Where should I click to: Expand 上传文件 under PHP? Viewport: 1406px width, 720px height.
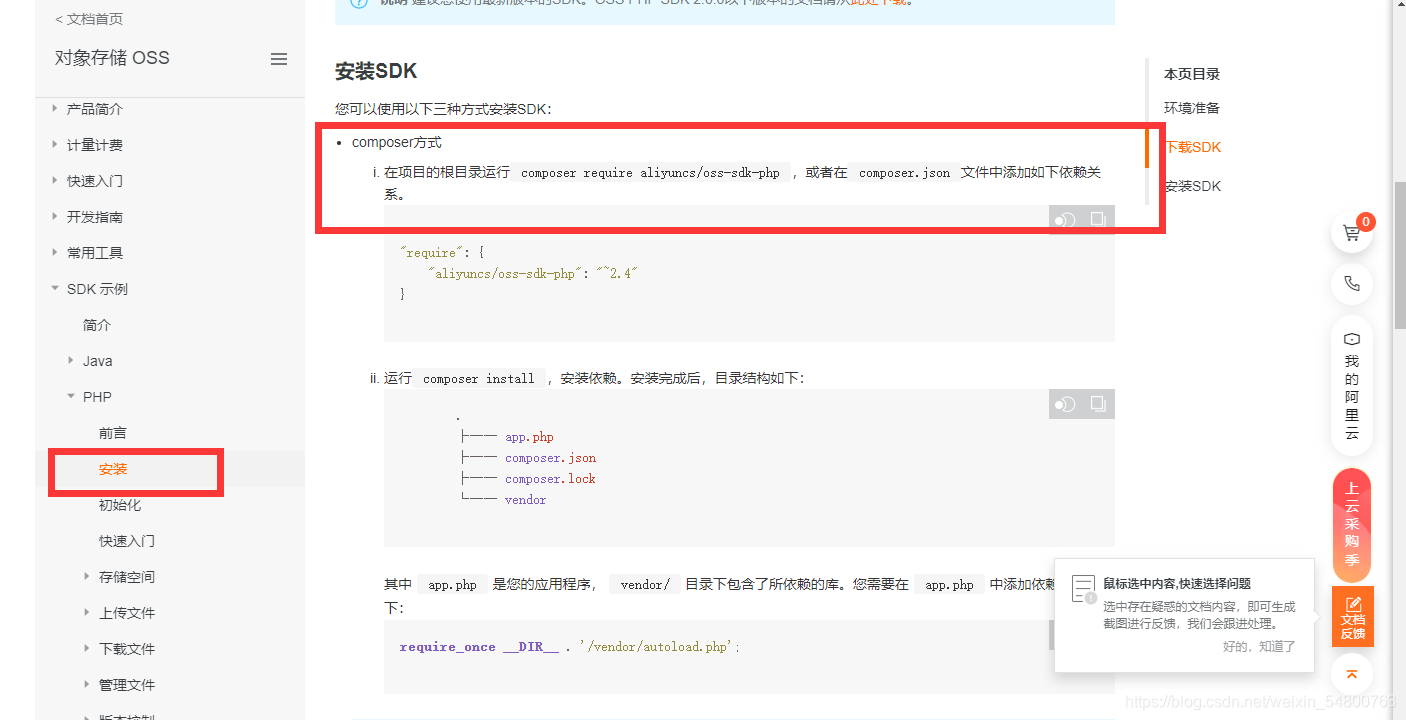click(x=87, y=612)
